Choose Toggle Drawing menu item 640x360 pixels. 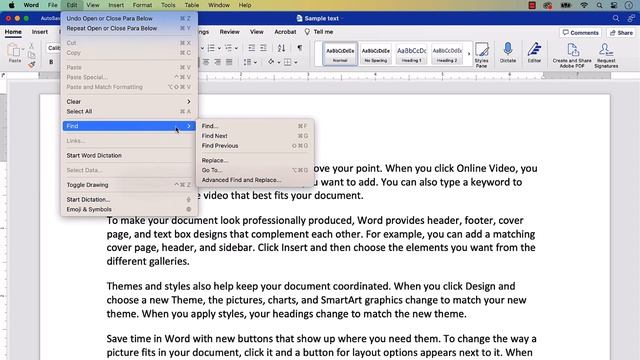pyautogui.click(x=129, y=184)
